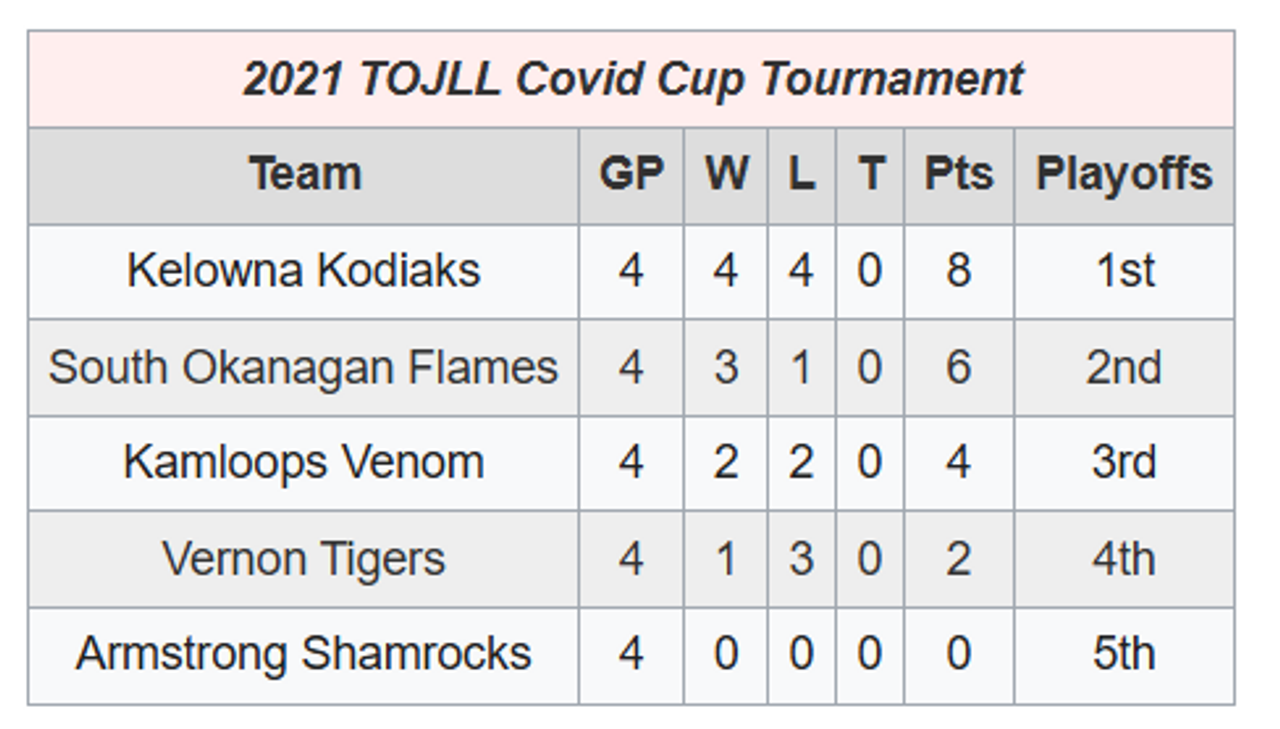Click the Pts column header
Viewport: 1280px width, 729px height.
click(959, 174)
